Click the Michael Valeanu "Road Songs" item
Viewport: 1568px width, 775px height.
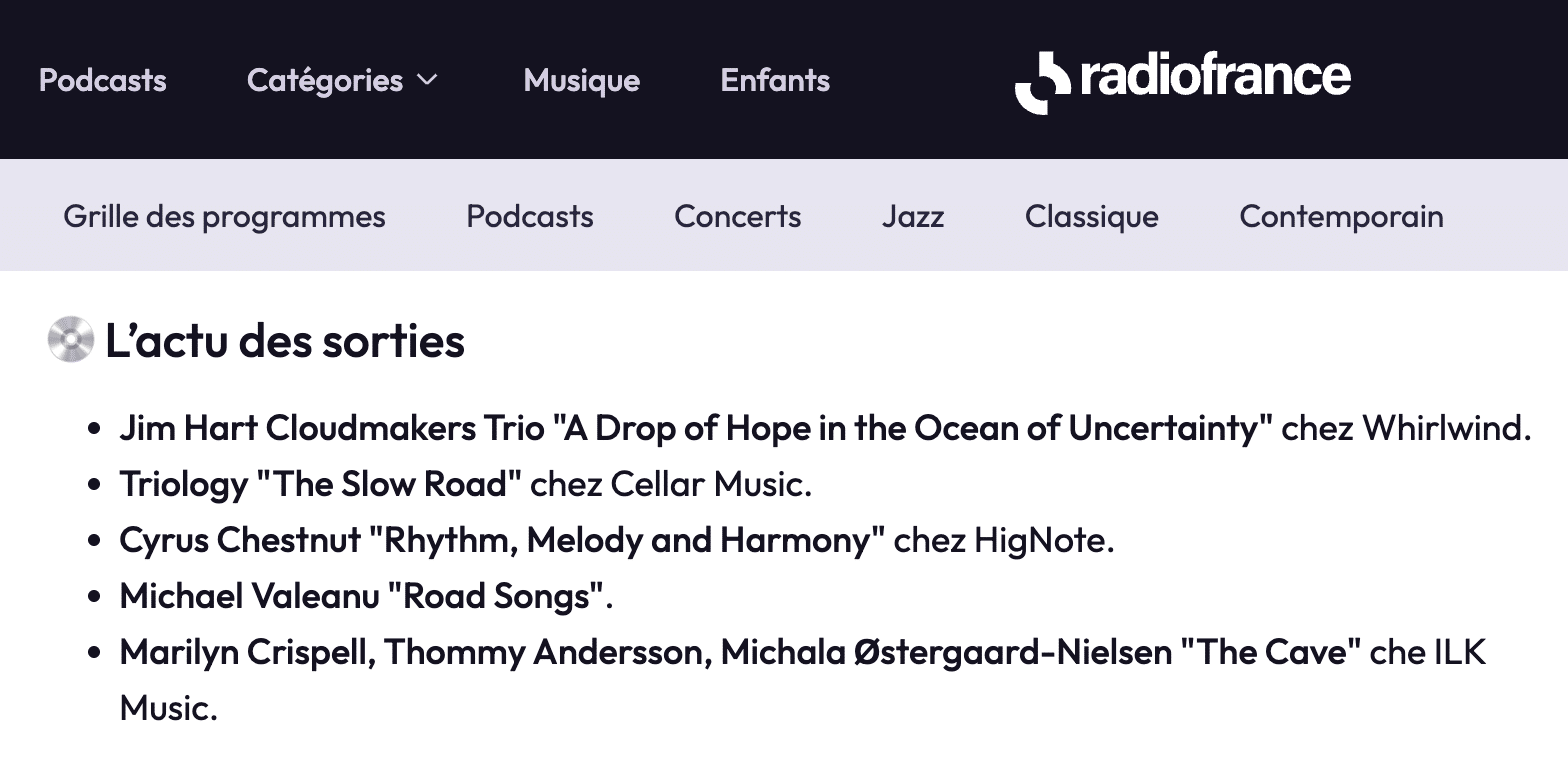point(366,596)
